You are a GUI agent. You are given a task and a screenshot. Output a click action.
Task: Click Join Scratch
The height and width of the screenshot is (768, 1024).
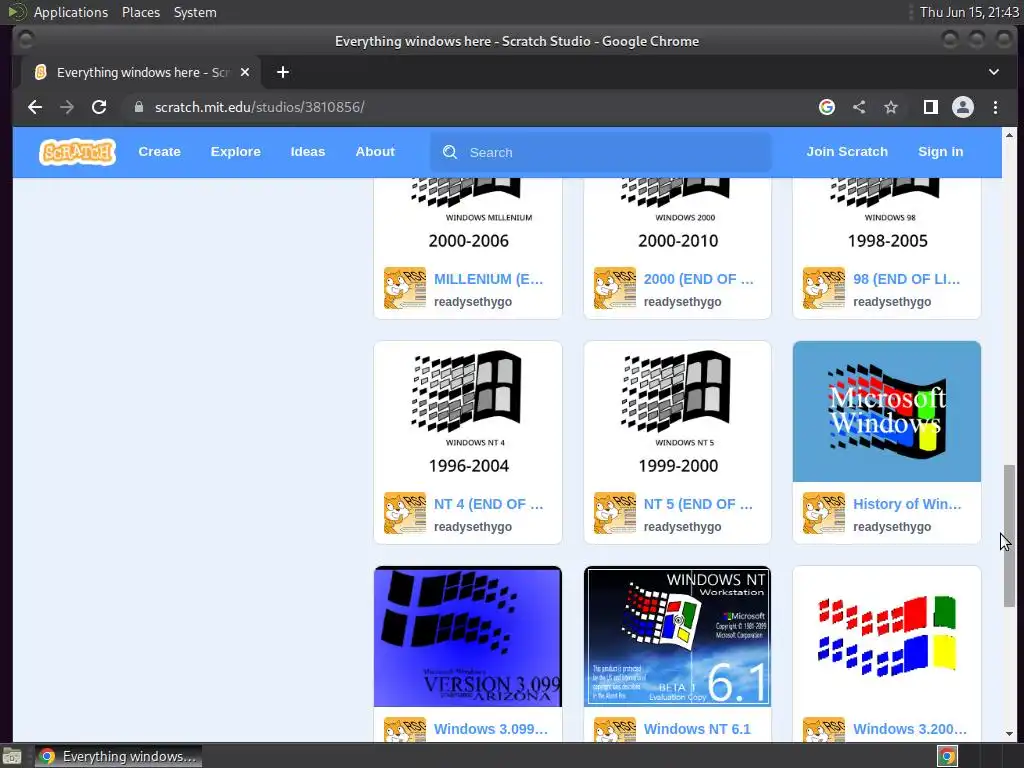tap(847, 152)
